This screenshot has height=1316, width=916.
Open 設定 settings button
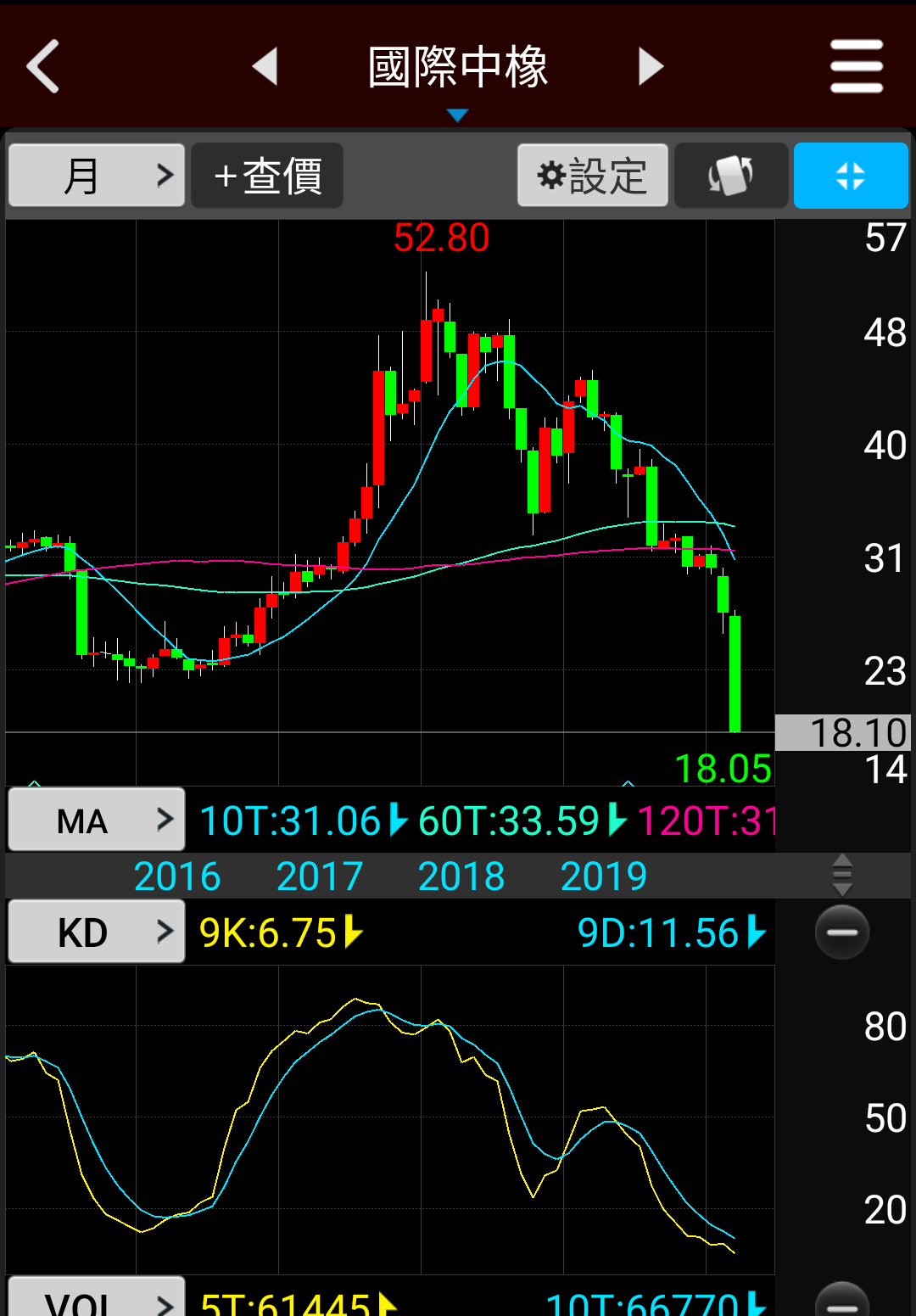pyautogui.click(x=593, y=176)
